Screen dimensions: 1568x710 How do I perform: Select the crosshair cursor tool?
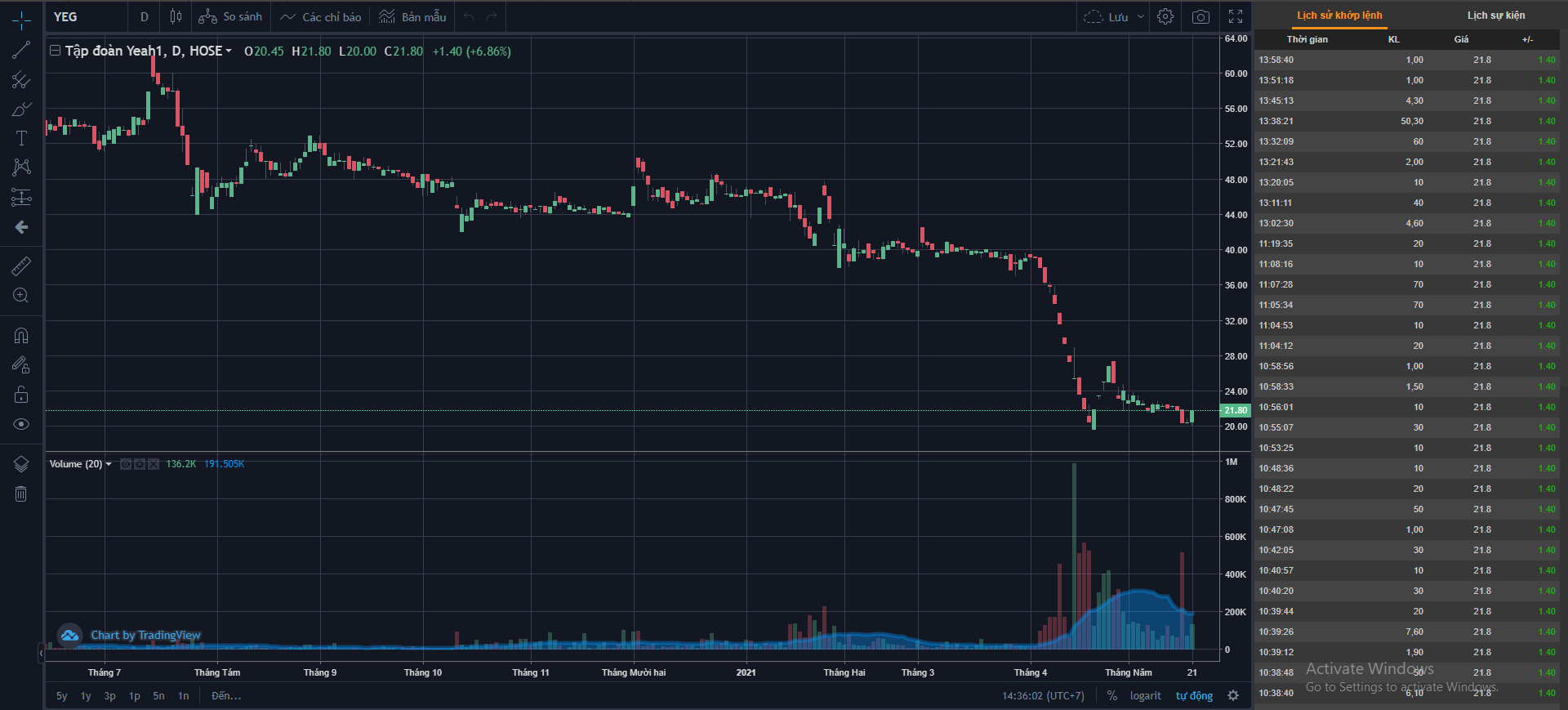tap(21, 20)
